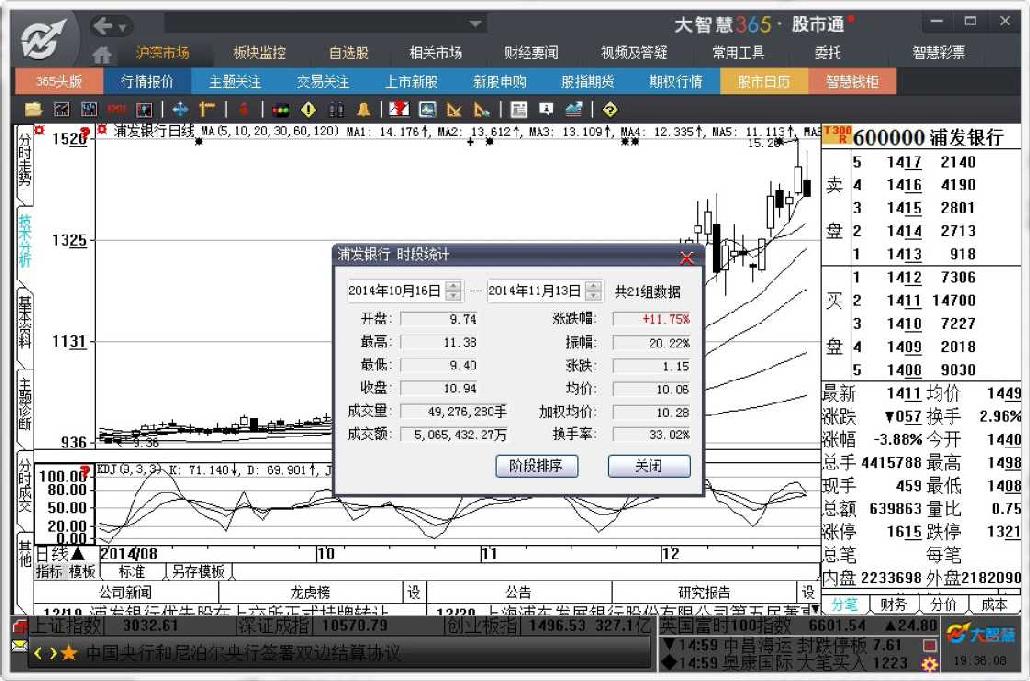The width and height of the screenshot is (1030, 681).
Task: Click the 另存模板 template tab
Action: click(198, 571)
